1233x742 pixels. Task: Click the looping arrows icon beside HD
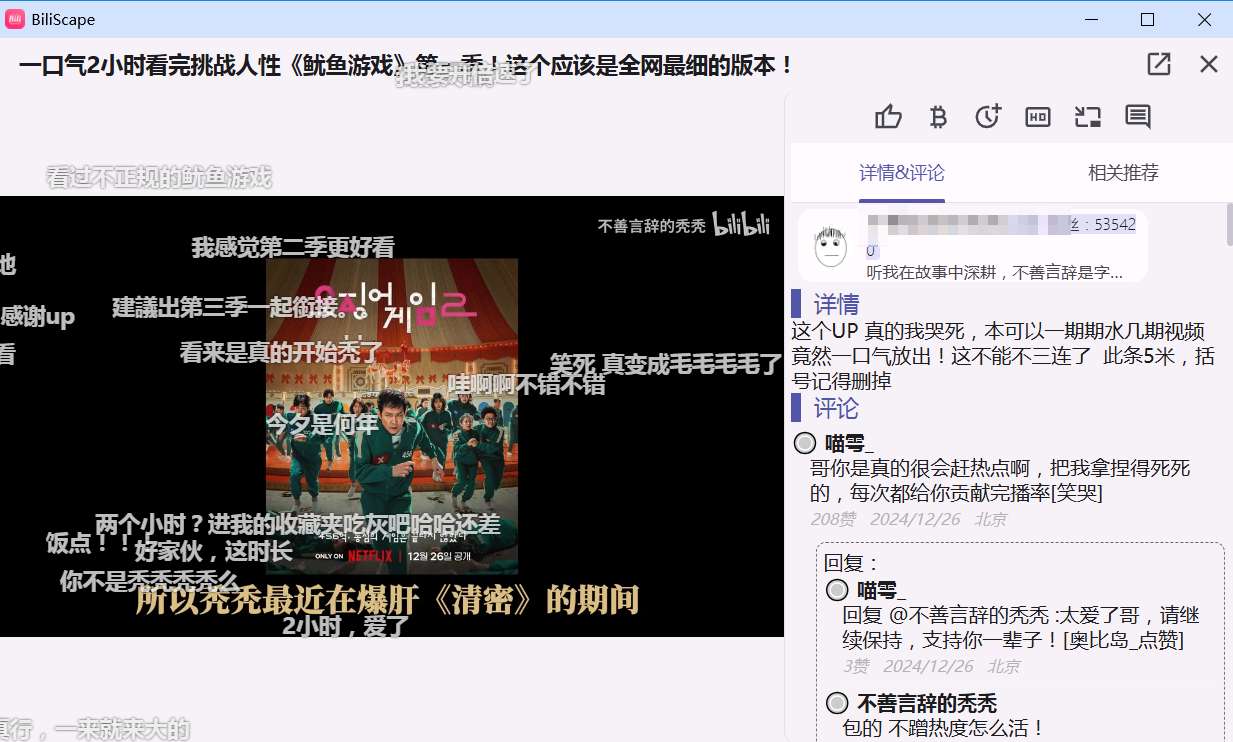[1088, 117]
